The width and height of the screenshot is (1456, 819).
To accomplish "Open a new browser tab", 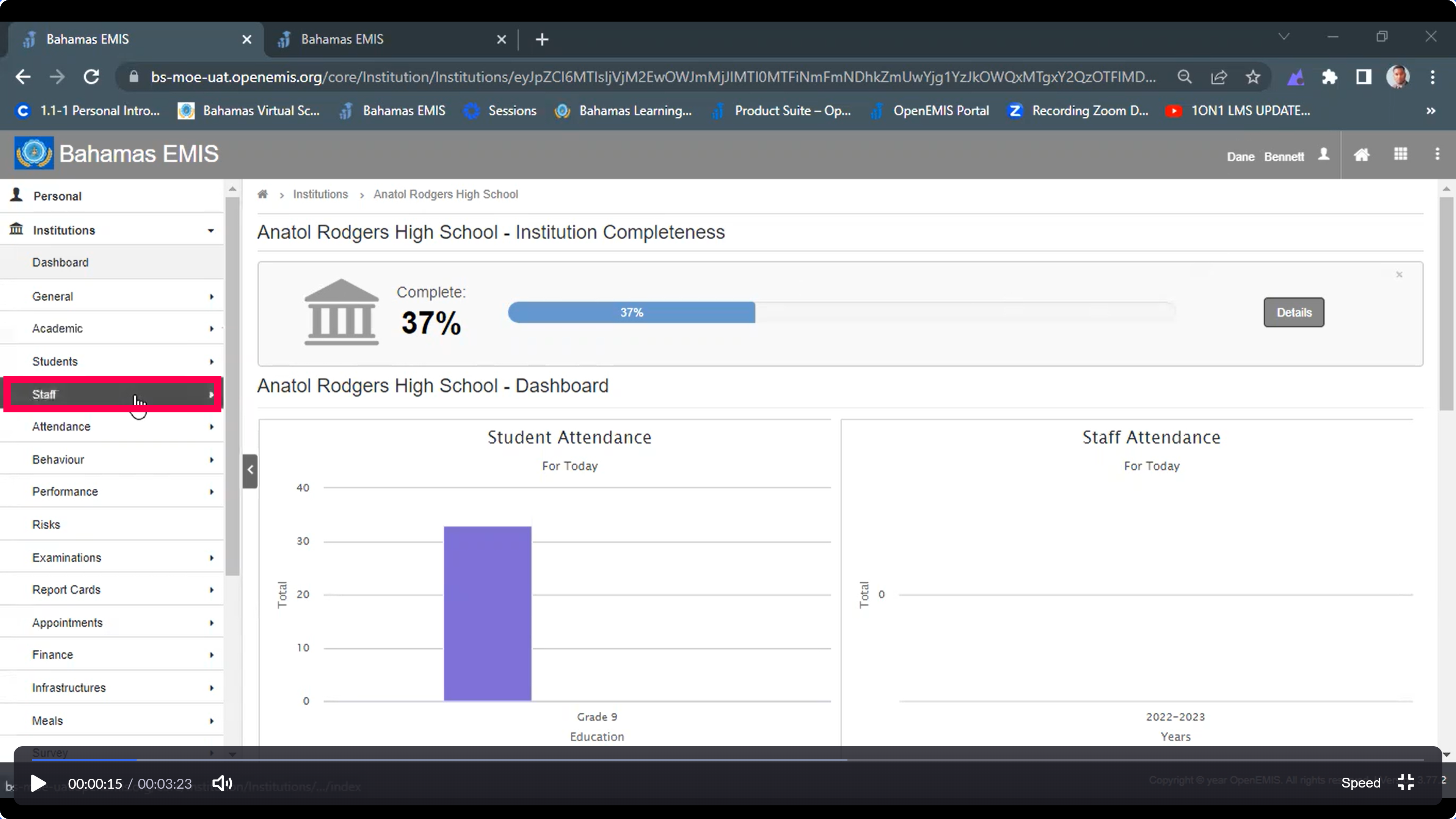I will 541,39.
